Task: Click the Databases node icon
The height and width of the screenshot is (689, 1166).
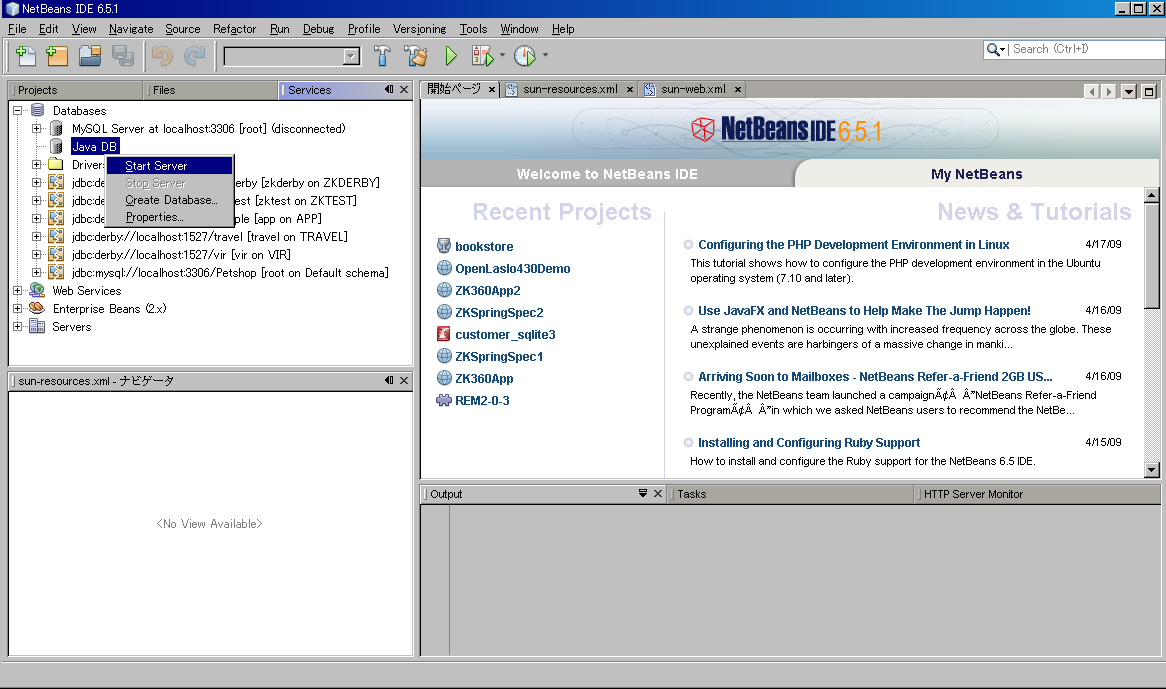Action: click(37, 110)
